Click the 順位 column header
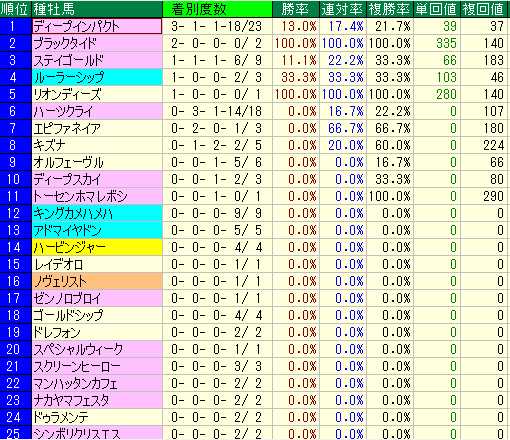Screen dimensions: 510x440 tap(14, 9)
